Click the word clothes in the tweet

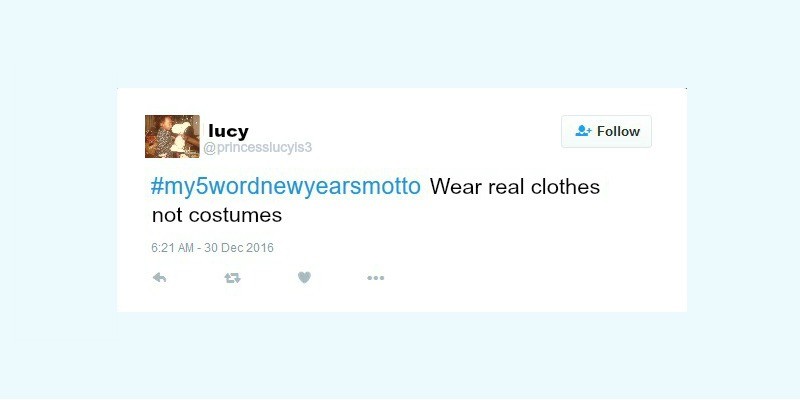pos(565,187)
